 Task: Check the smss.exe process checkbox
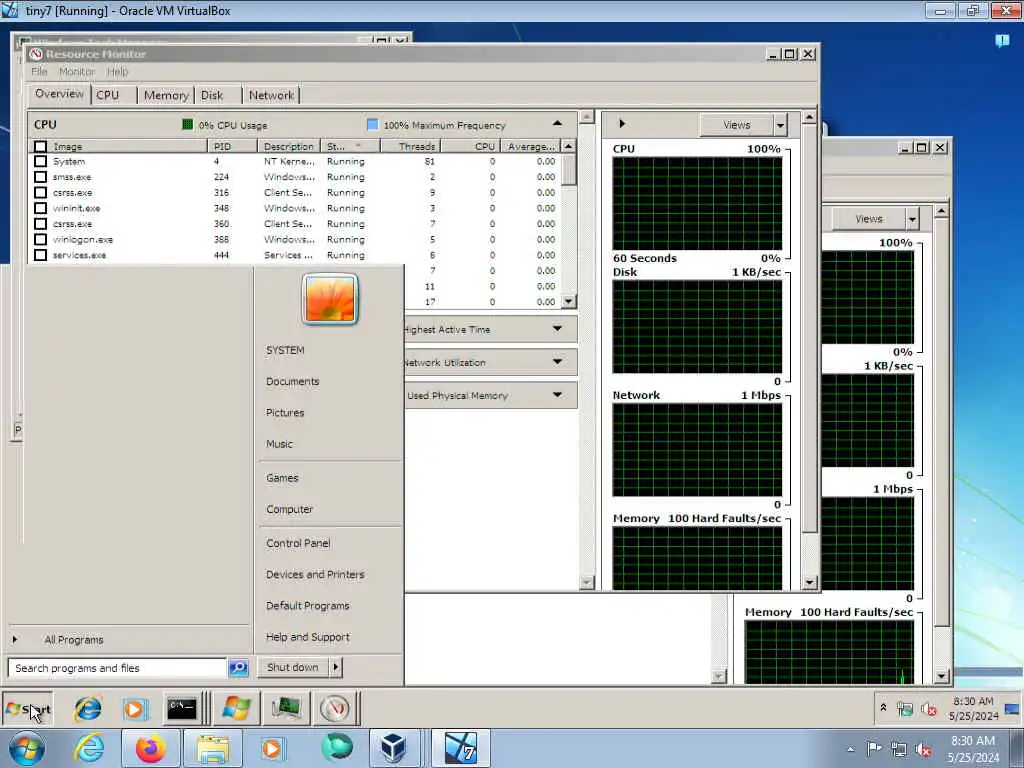pyautogui.click(x=40, y=177)
